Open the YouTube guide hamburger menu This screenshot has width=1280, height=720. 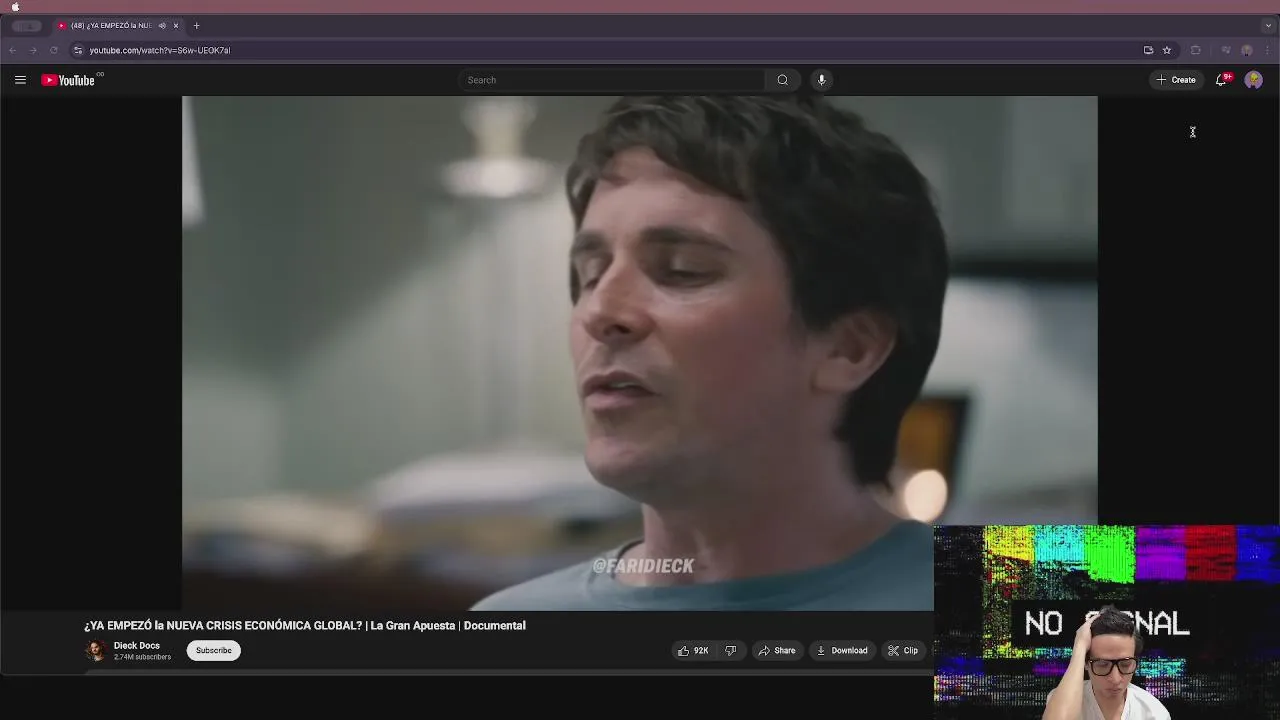pos(20,80)
